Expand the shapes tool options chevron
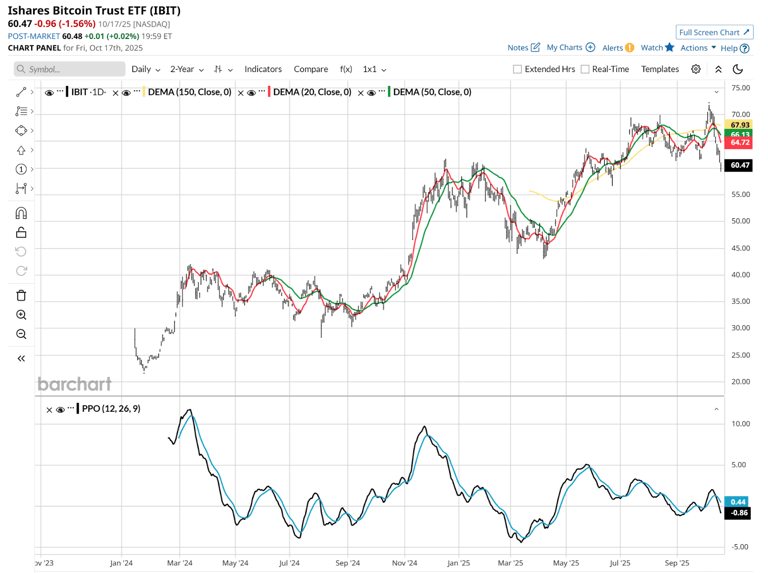768x573 pixels. click(x=32, y=131)
